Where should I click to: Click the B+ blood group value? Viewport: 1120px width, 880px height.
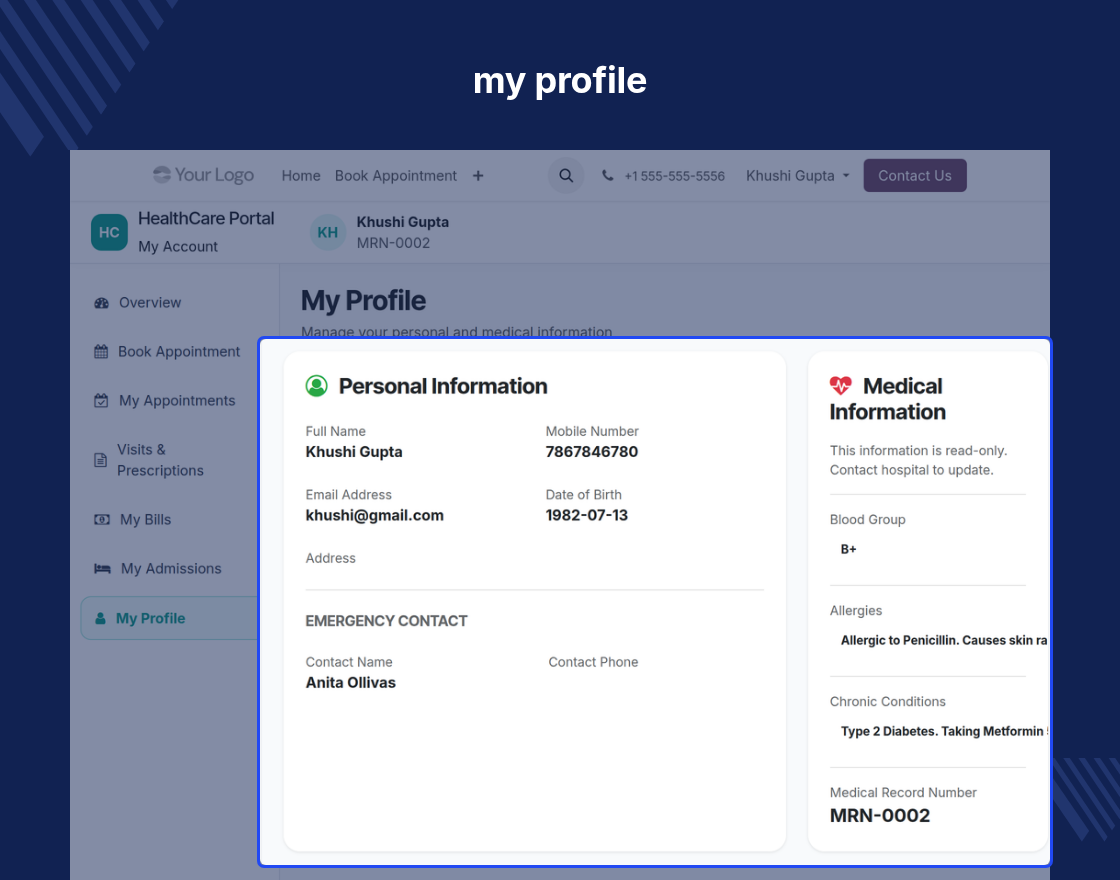[x=849, y=549]
